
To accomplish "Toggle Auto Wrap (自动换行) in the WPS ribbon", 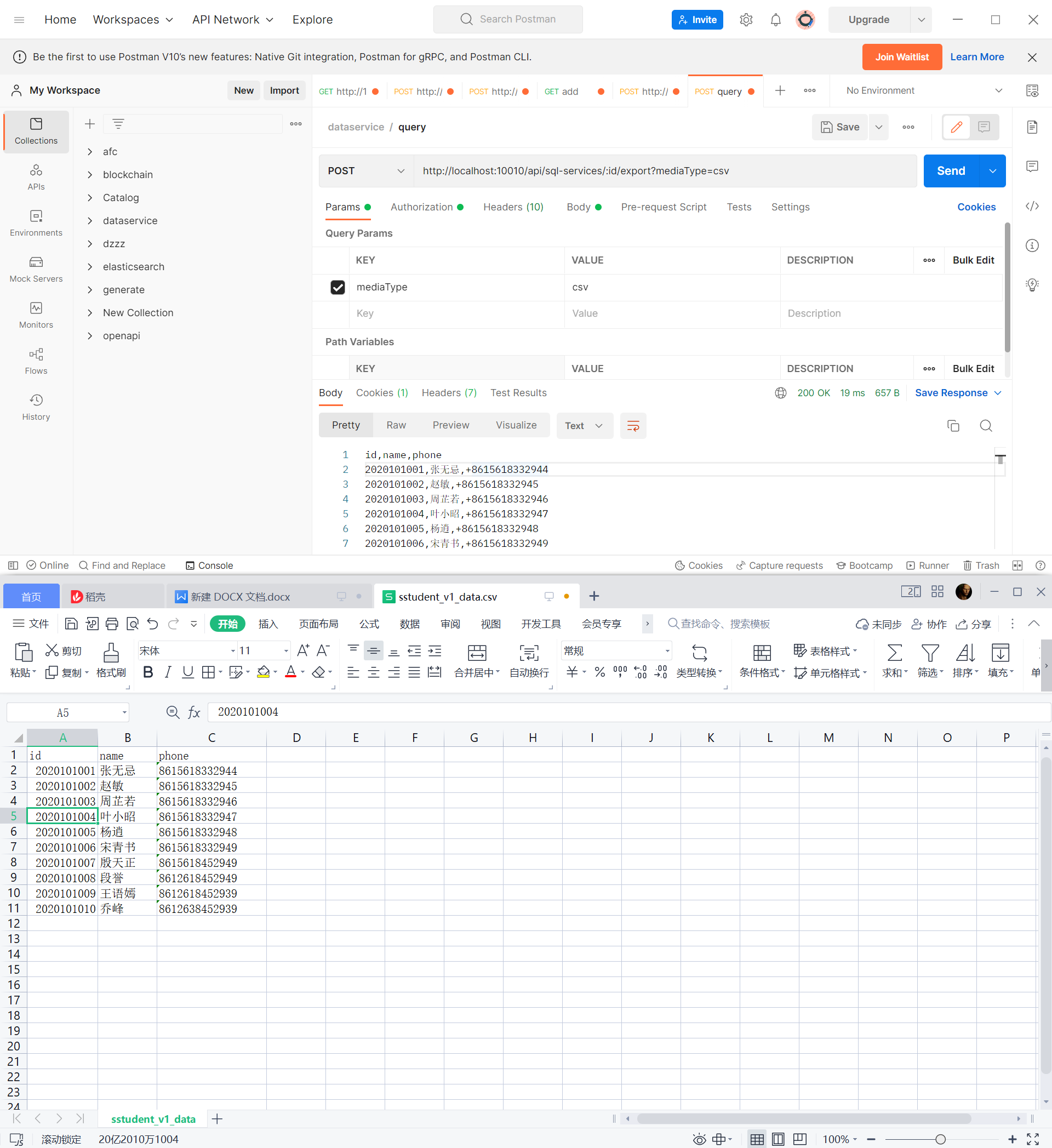I will click(529, 660).
